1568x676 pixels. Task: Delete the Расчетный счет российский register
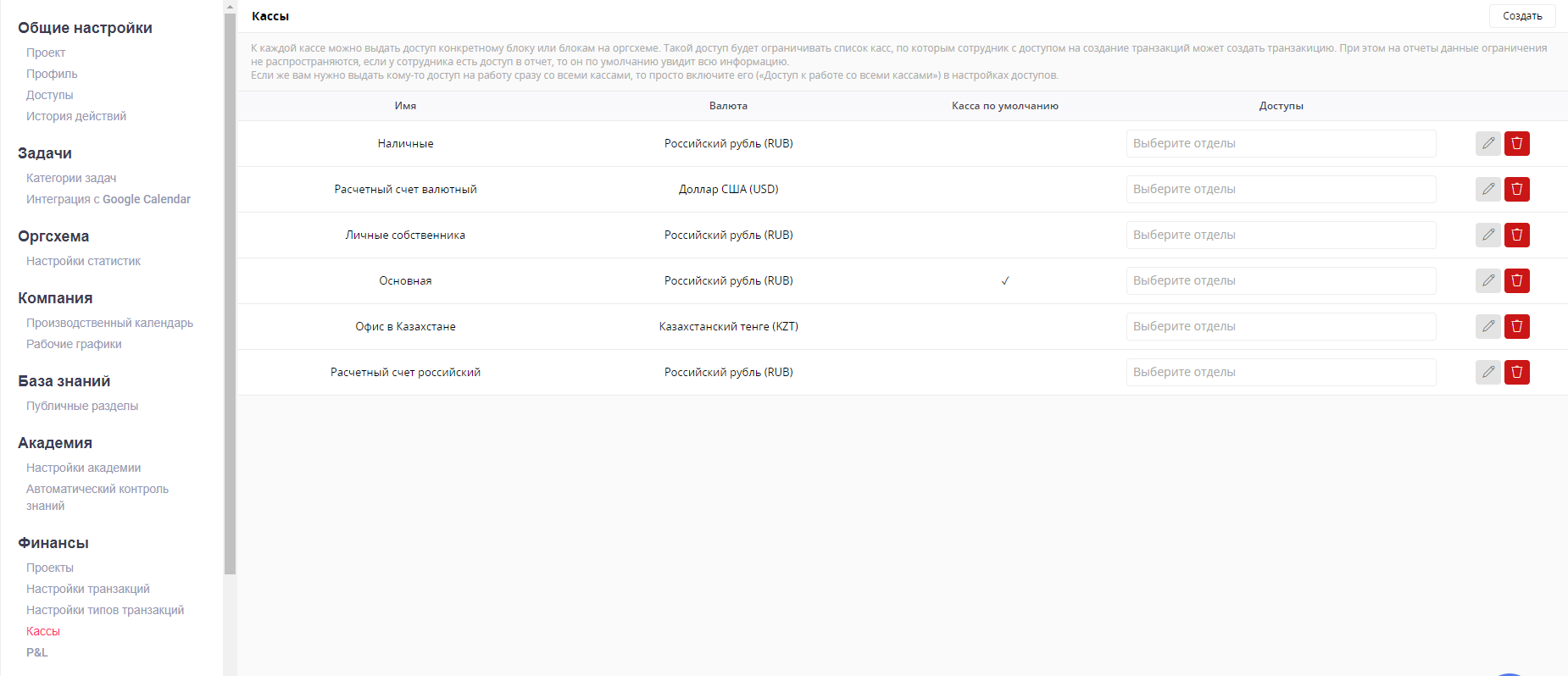point(1516,372)
